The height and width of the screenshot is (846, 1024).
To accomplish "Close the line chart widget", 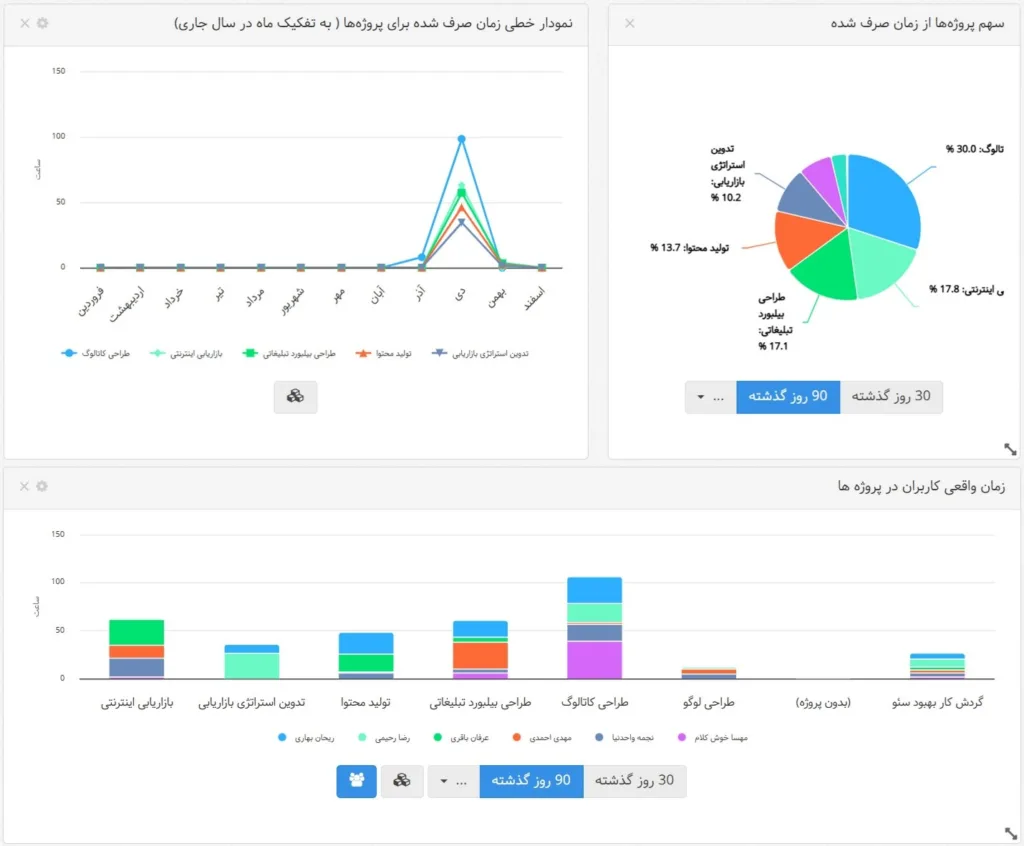I will tap(22, 23).
